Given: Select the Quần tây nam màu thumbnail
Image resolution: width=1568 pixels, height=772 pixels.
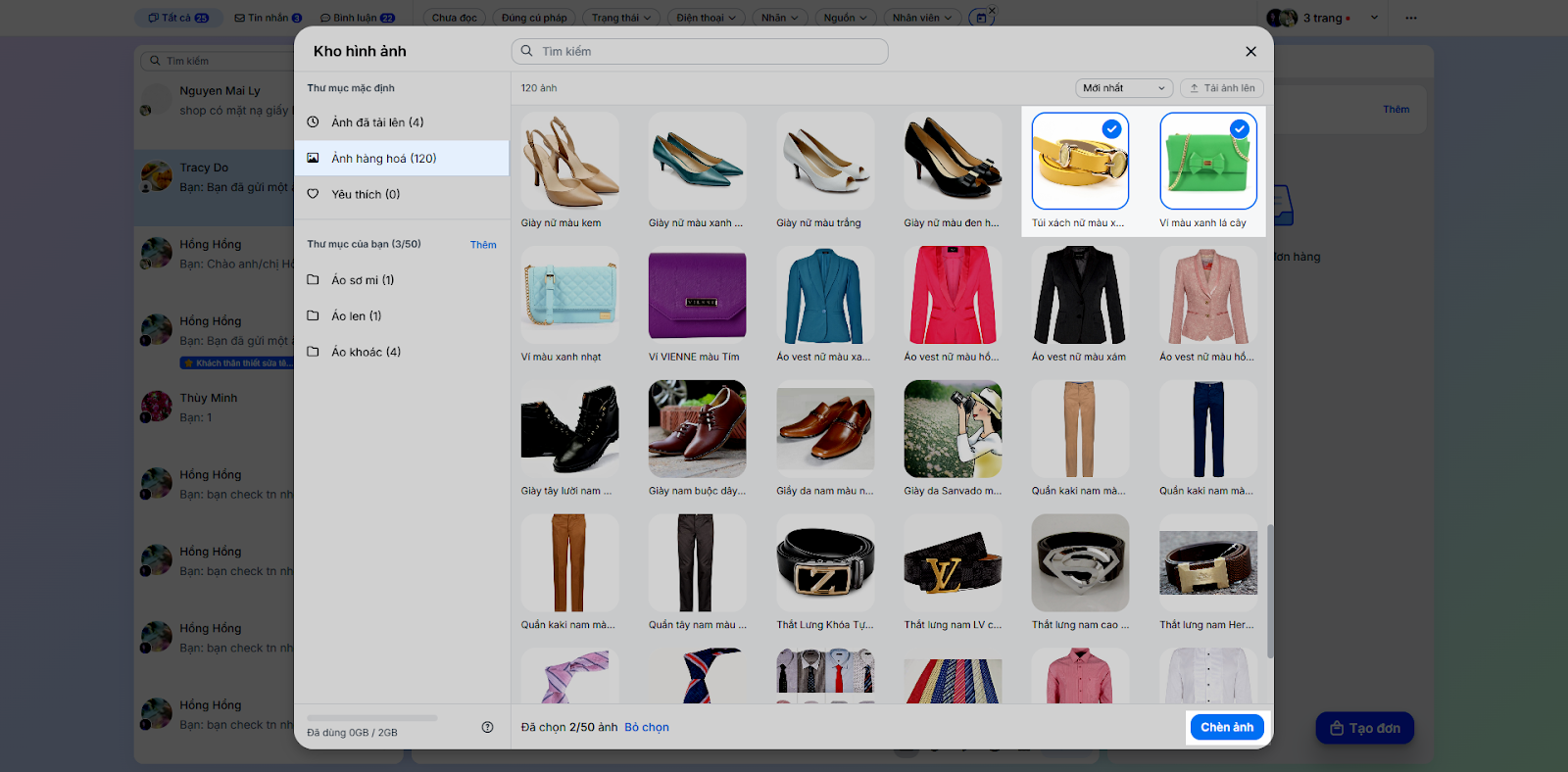Looking at the screenshot, I should (698, 563).
